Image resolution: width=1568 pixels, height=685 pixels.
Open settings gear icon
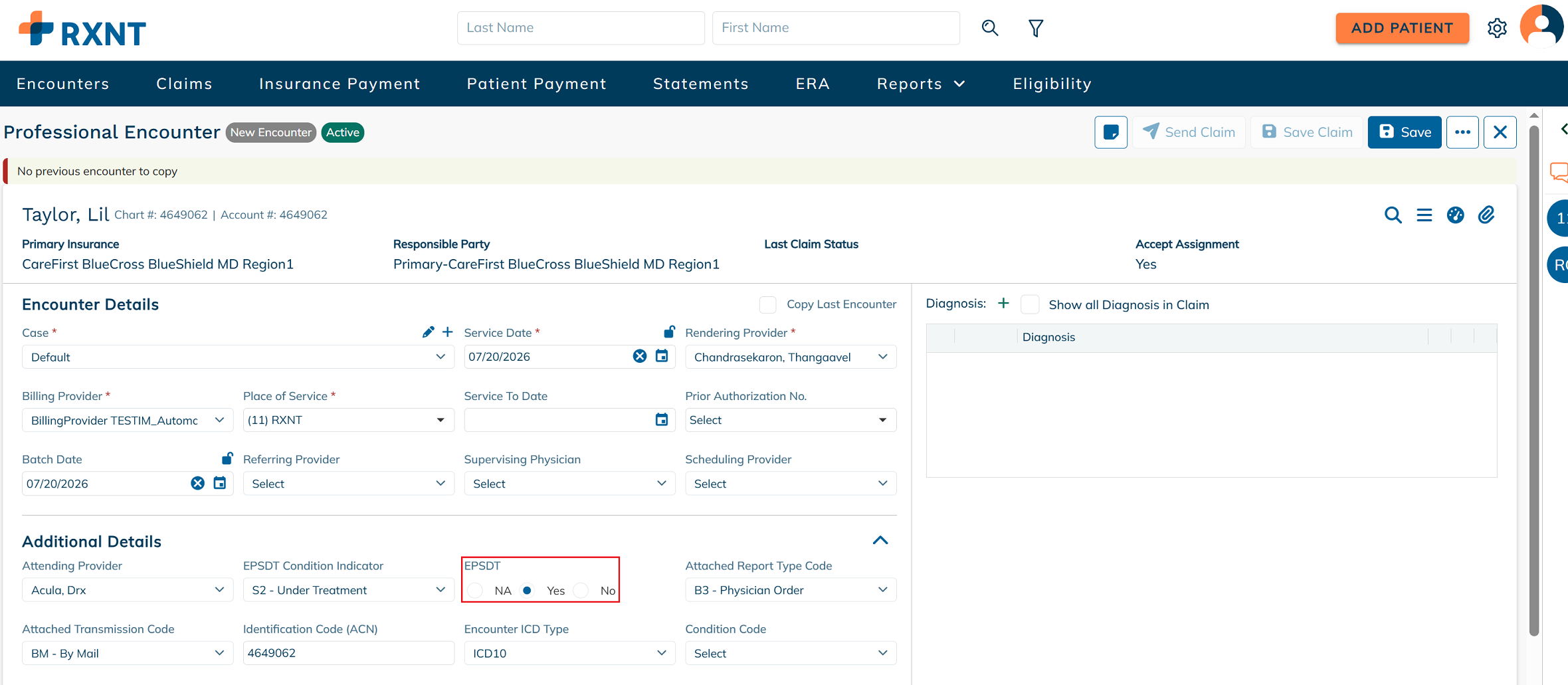coord(1497,28)
